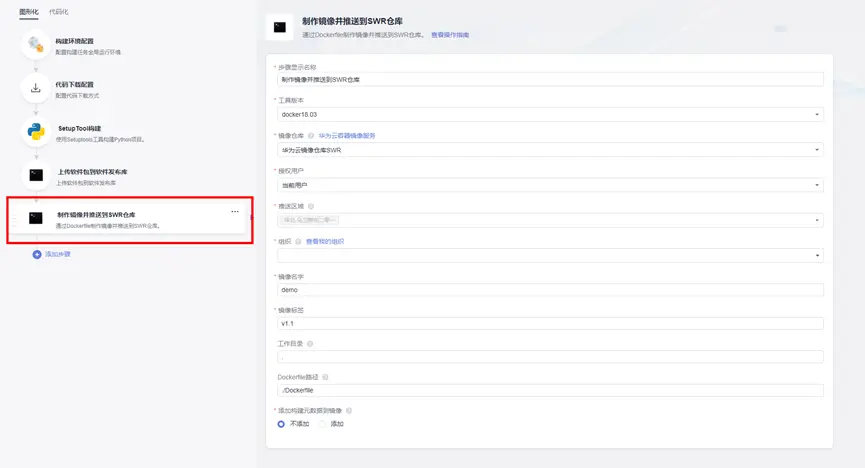Open the 构建环境配置 step icon
The width and height of the screenshot is (865, 468).
pos(36,45)
